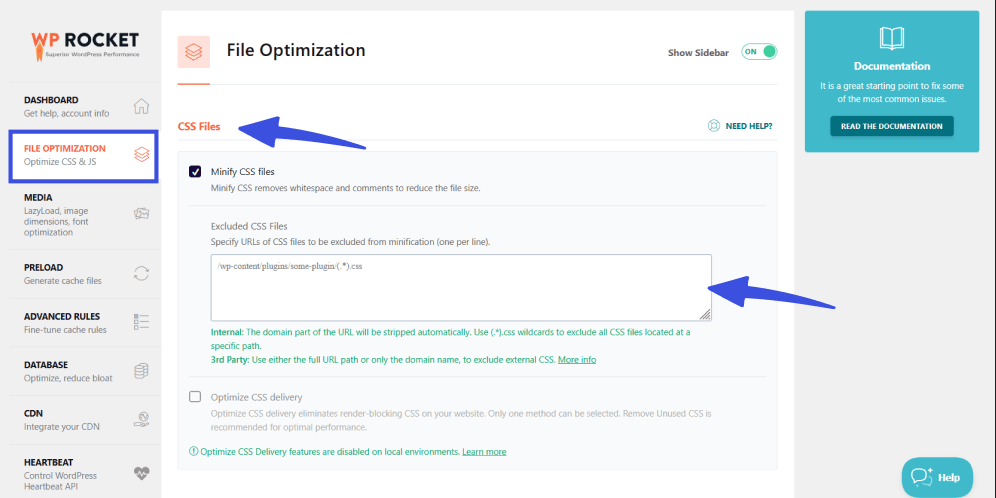Screen dimensions: 996x498
Task: Click the File Optimization header icon
Action: 194,51
